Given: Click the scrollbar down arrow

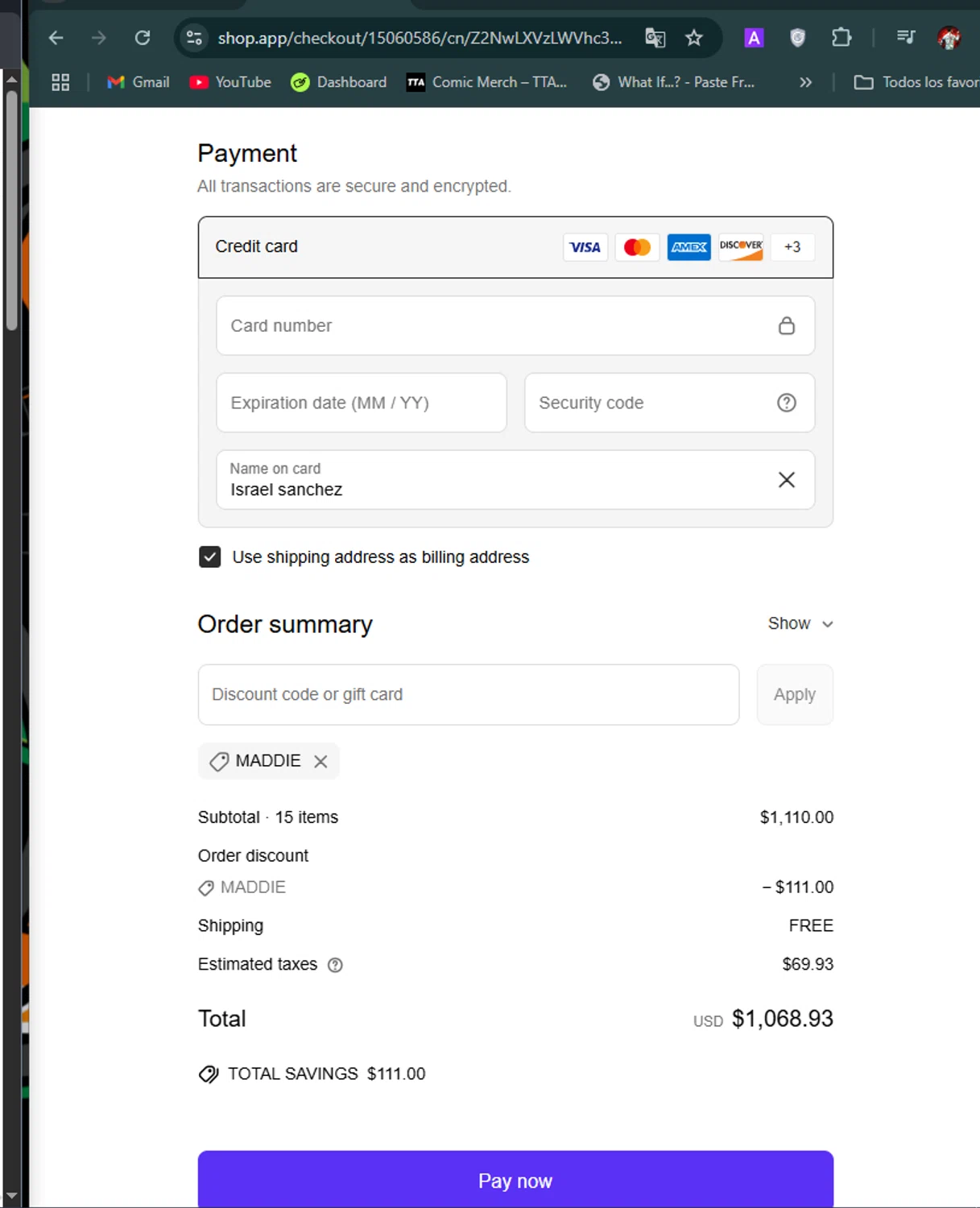Looking at the screenshot, I should tap(11, 1196).
